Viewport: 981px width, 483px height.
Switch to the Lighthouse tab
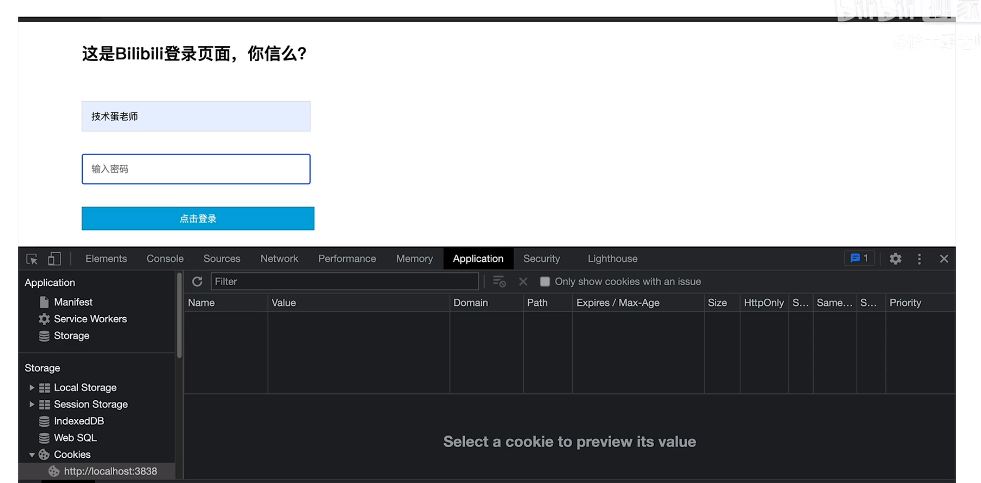(612, 258)
